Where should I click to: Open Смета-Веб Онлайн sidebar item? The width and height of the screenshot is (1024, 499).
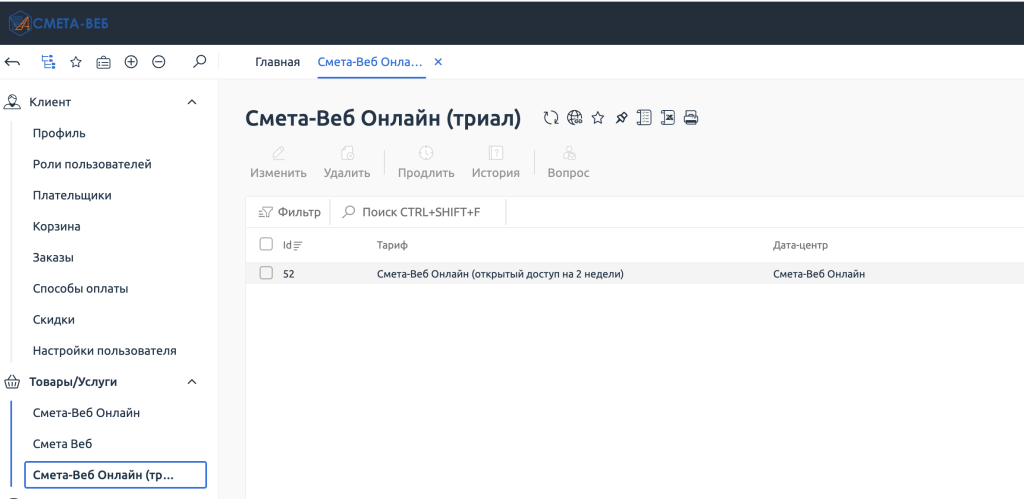tap(86, 413)
